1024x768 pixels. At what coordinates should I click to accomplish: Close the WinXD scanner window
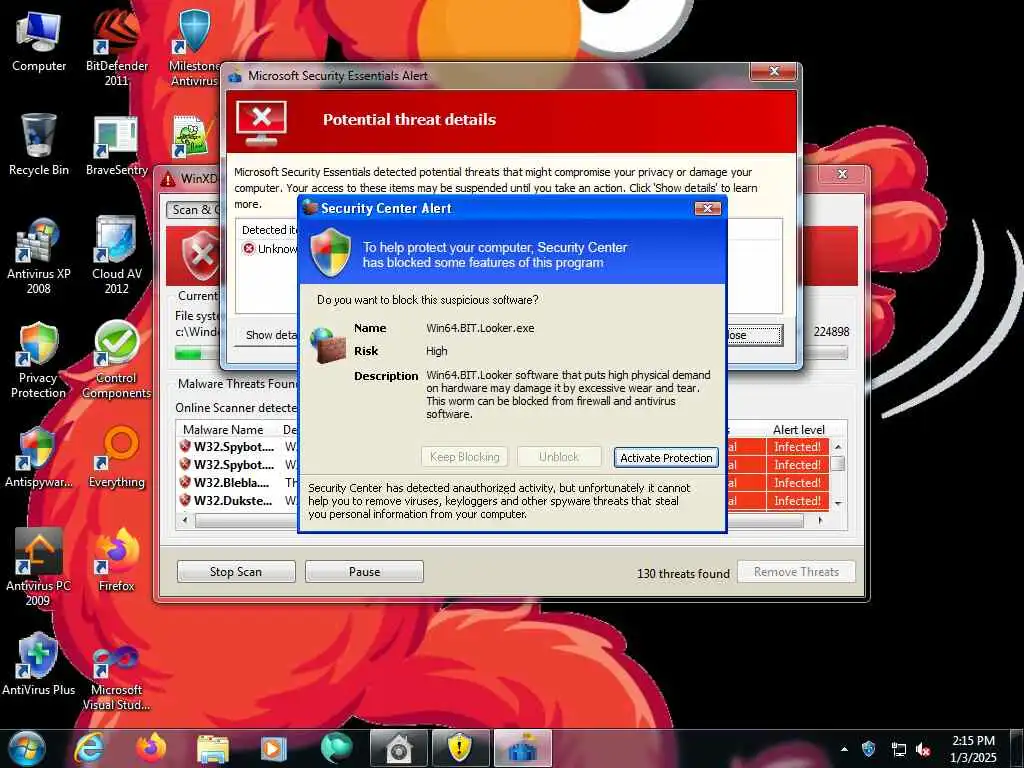coord(842,174)
